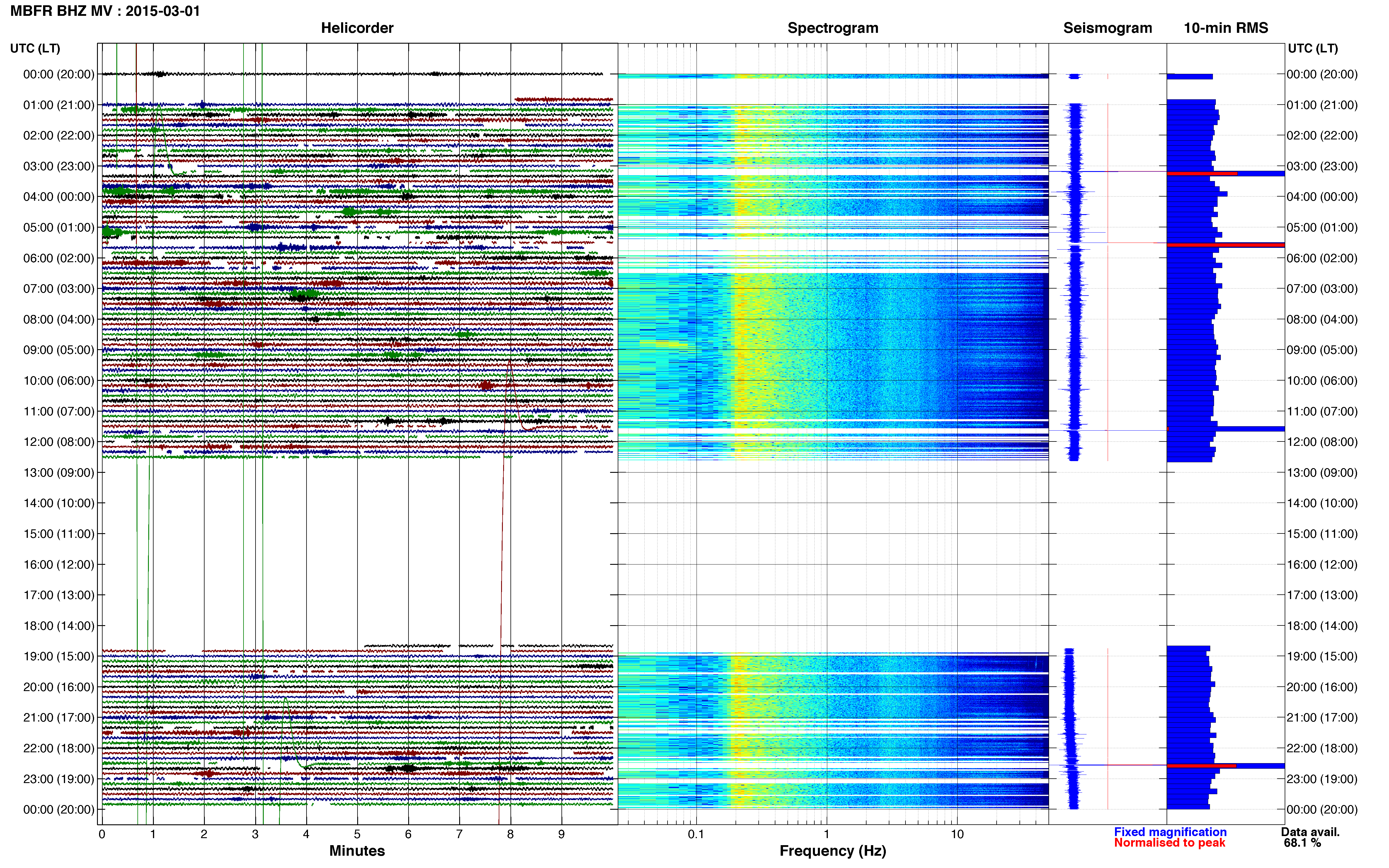The image size is (1389, 868).
Task: Click the '5' minute tick on helicorder axis
Action: coord(357,834)
